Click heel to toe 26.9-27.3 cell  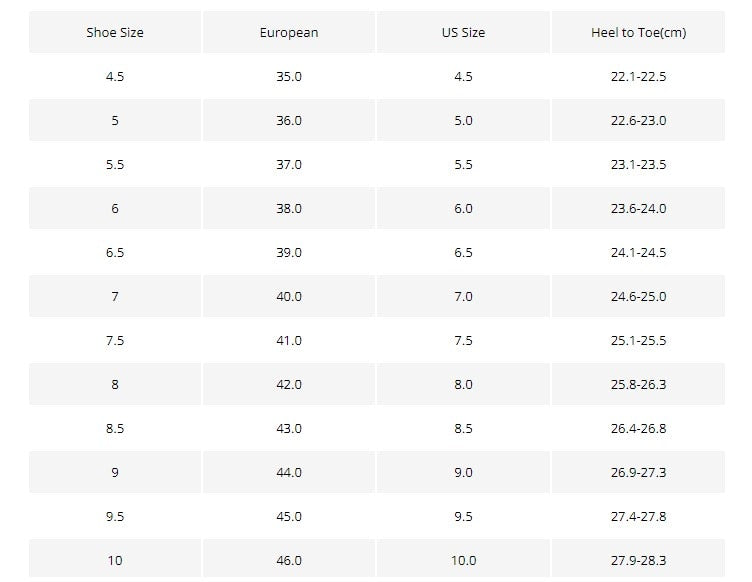pos(638,473)
